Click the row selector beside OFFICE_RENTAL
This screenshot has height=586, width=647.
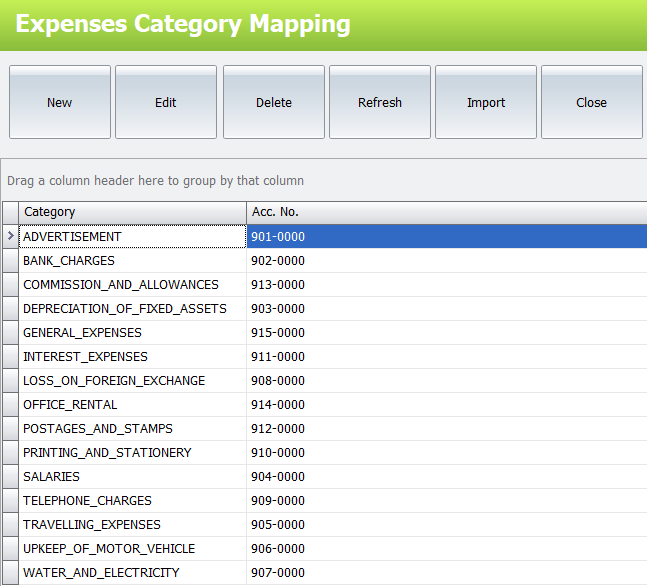click(11, 404)
